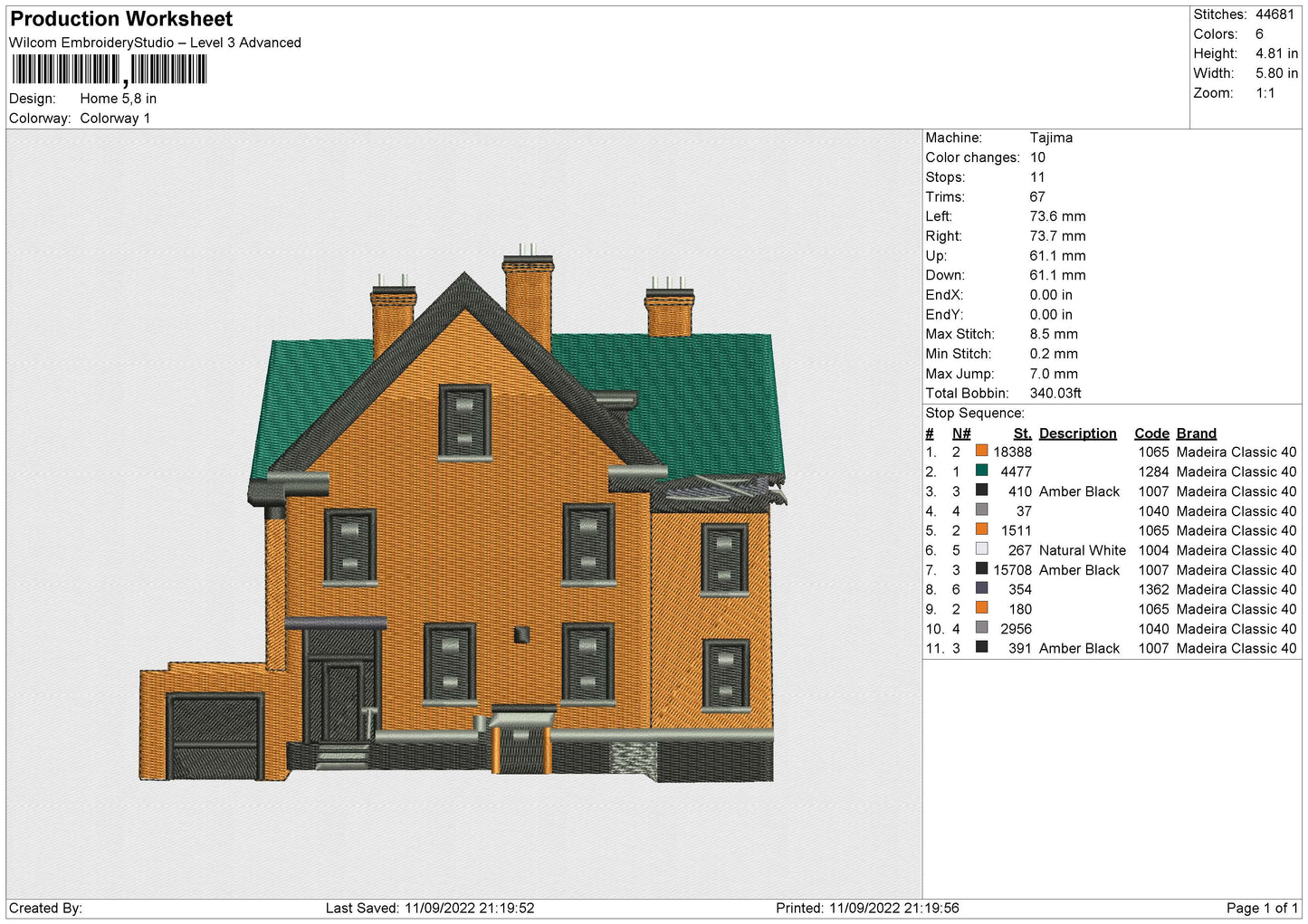1308x924 pixels.
Task: Click stitch count 37 in stop row 4
Action: (x=1024, y=511)
